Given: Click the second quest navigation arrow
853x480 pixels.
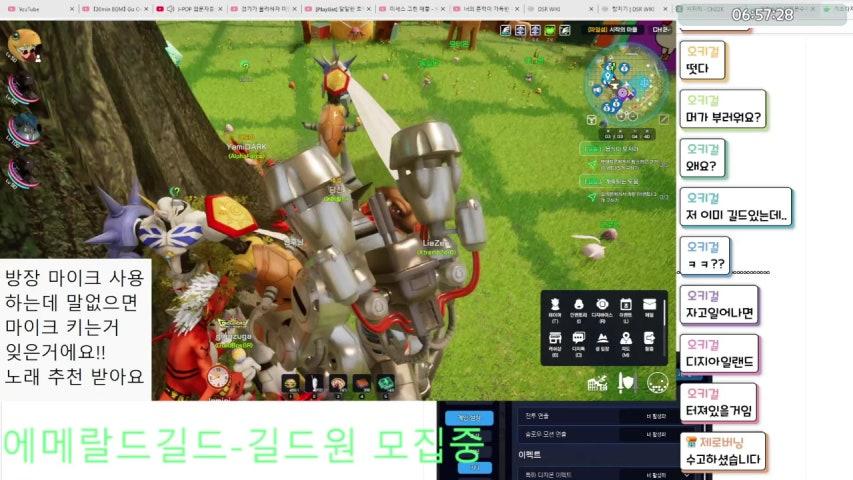Looking at the screenshot, I should click(592, 197).
